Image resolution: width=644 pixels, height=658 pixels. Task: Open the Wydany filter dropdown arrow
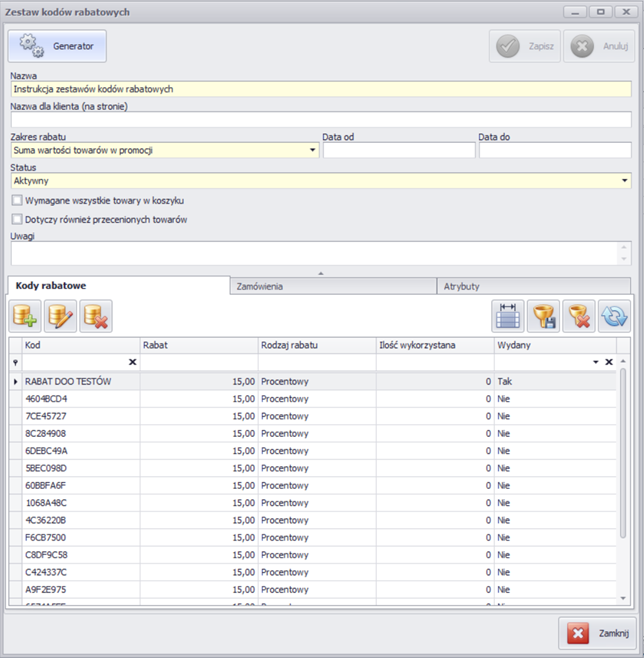(596, 362)
